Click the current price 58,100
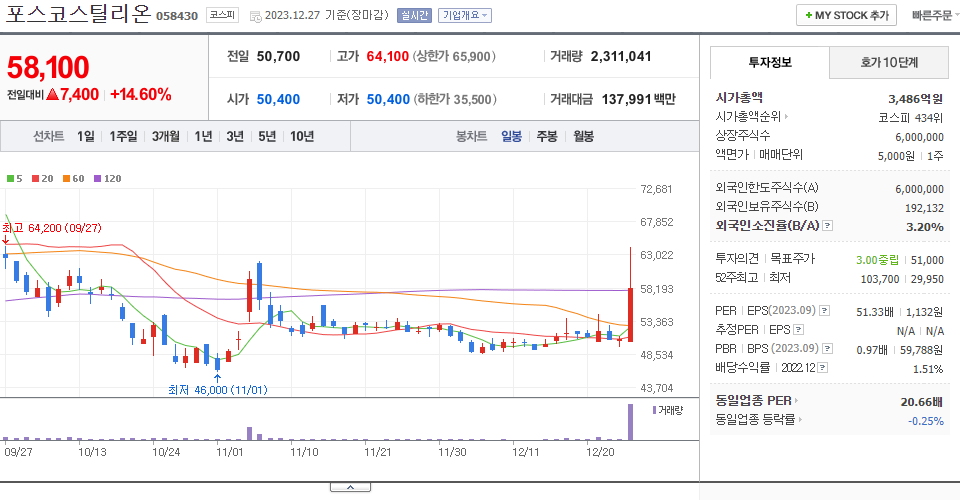Viewport: 960px width, 500px height. click(x=48, y=67)
